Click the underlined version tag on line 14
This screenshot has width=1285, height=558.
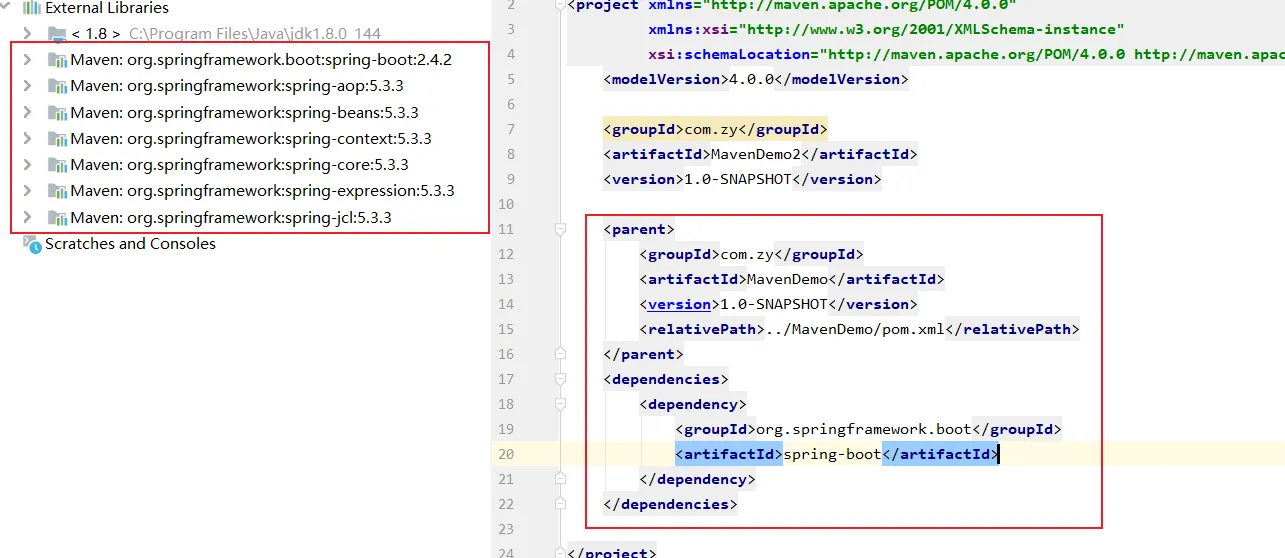(x=679, y=304)
